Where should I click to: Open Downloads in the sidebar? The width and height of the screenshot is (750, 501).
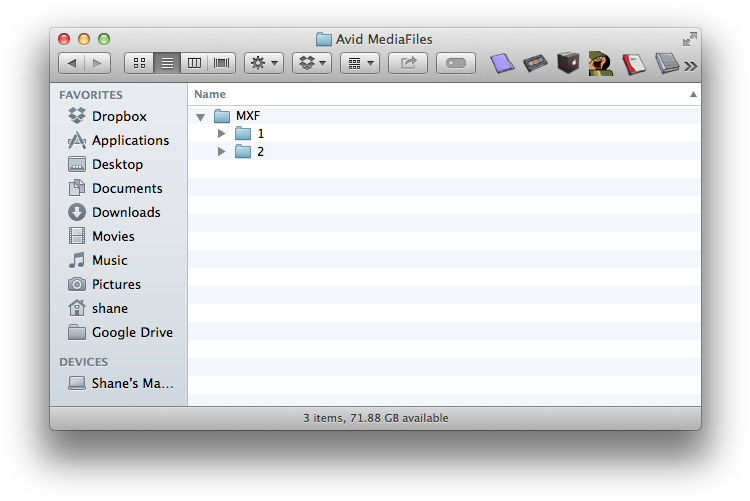coord(119,212)
